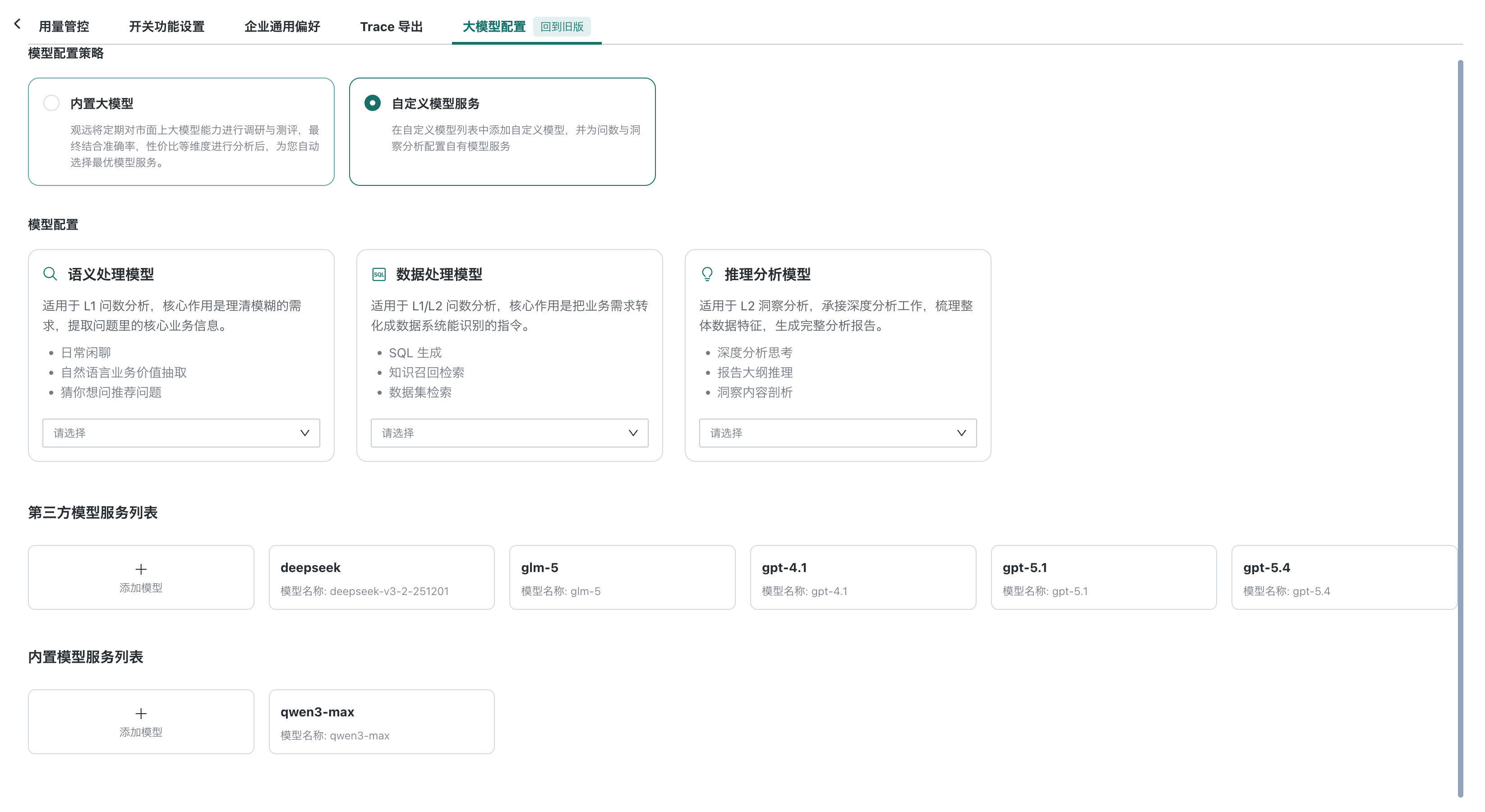Click bullet text 深度分析思考
The width and height of the screenshot is (1485, 812).
[755, 353]
